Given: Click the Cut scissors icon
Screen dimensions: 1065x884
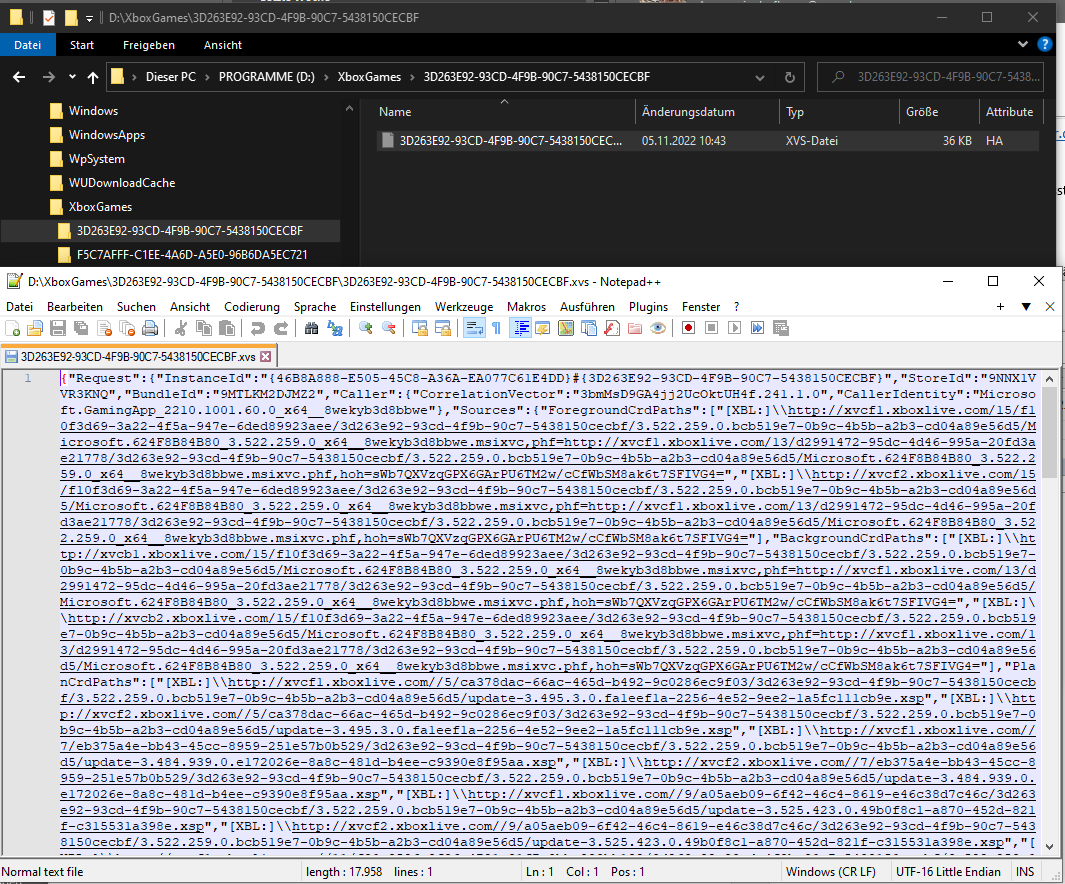Looking at the screenshot, I should click(x=180, y=329).
